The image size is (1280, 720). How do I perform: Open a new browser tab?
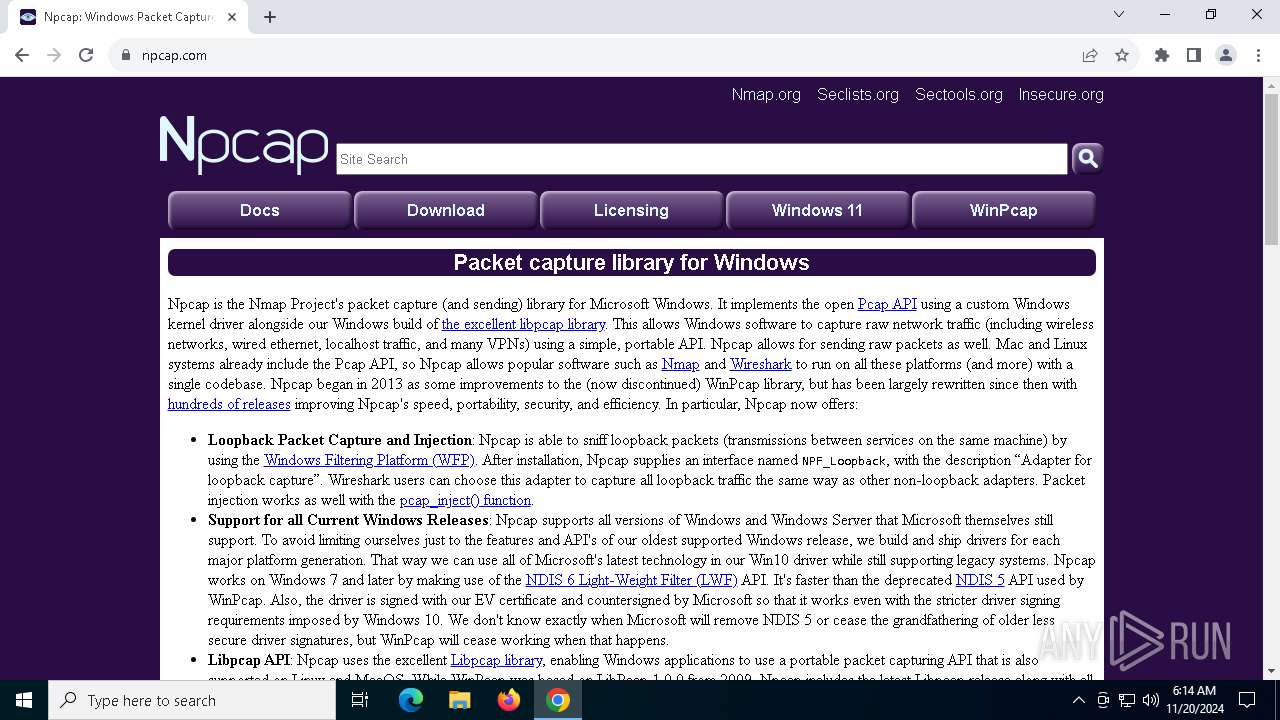270,17
